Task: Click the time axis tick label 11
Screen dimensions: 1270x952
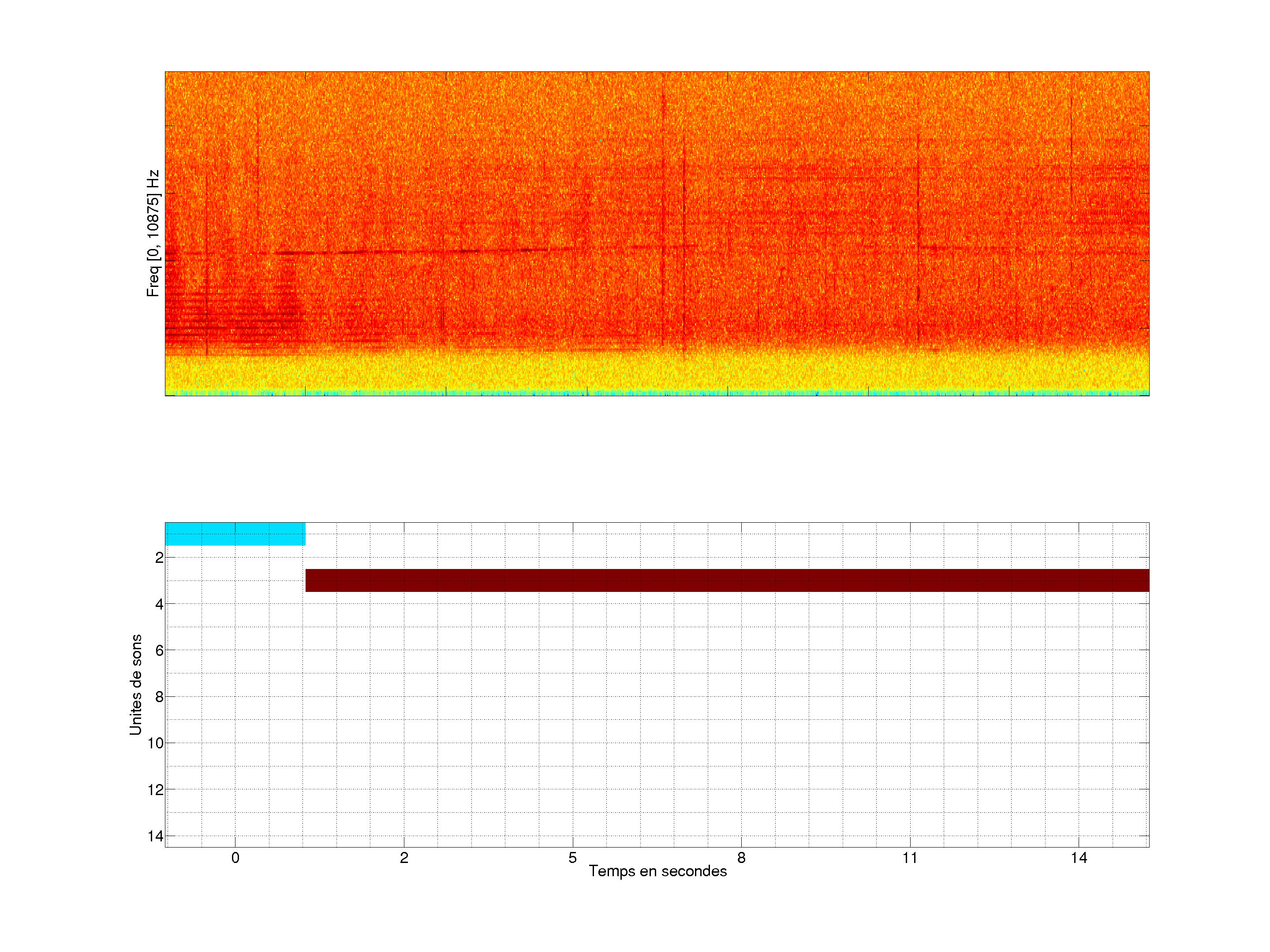Action: [x=910, y=858]
